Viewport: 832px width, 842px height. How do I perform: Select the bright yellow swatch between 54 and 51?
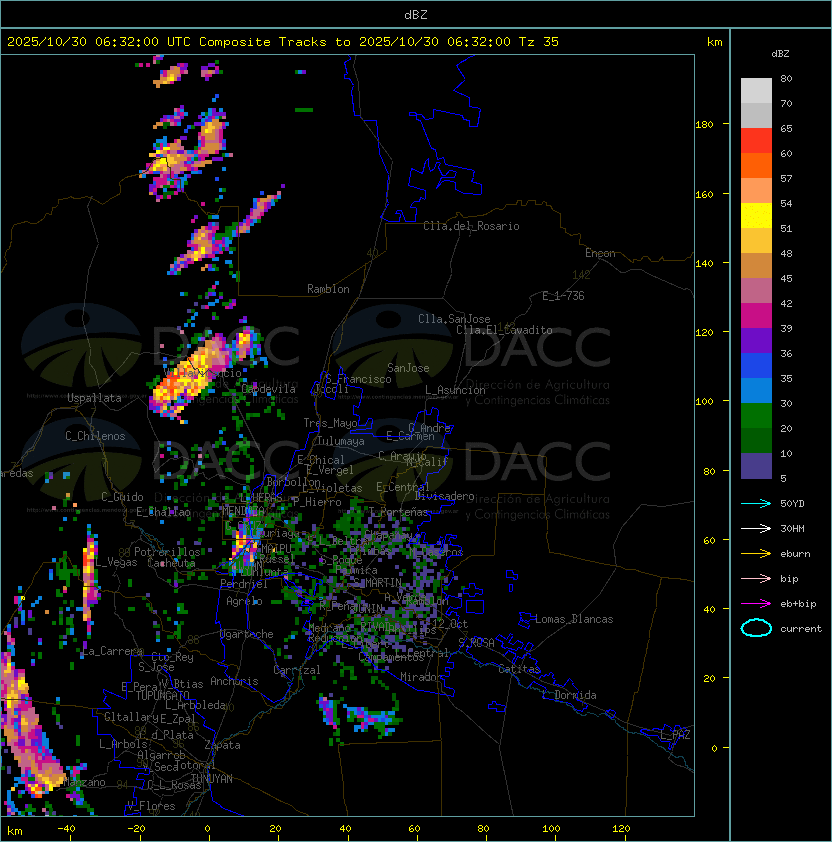pos(756,216)
